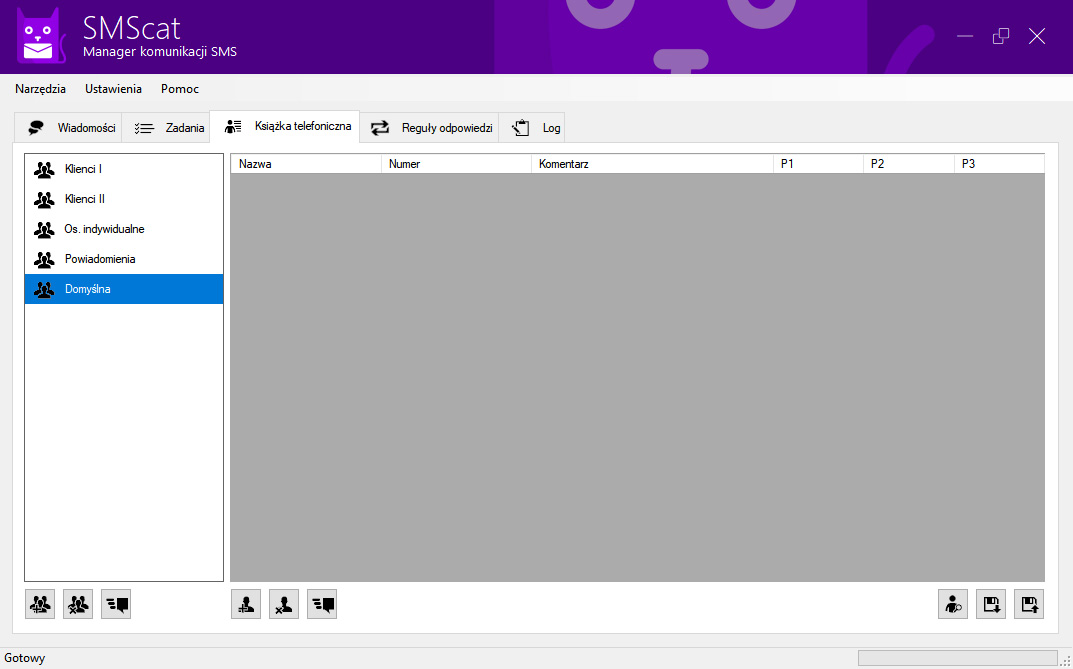The height and width of the screenshot is (669, 1073).
Task: Click the P3 column header
Action: click(x=999, y=164)
